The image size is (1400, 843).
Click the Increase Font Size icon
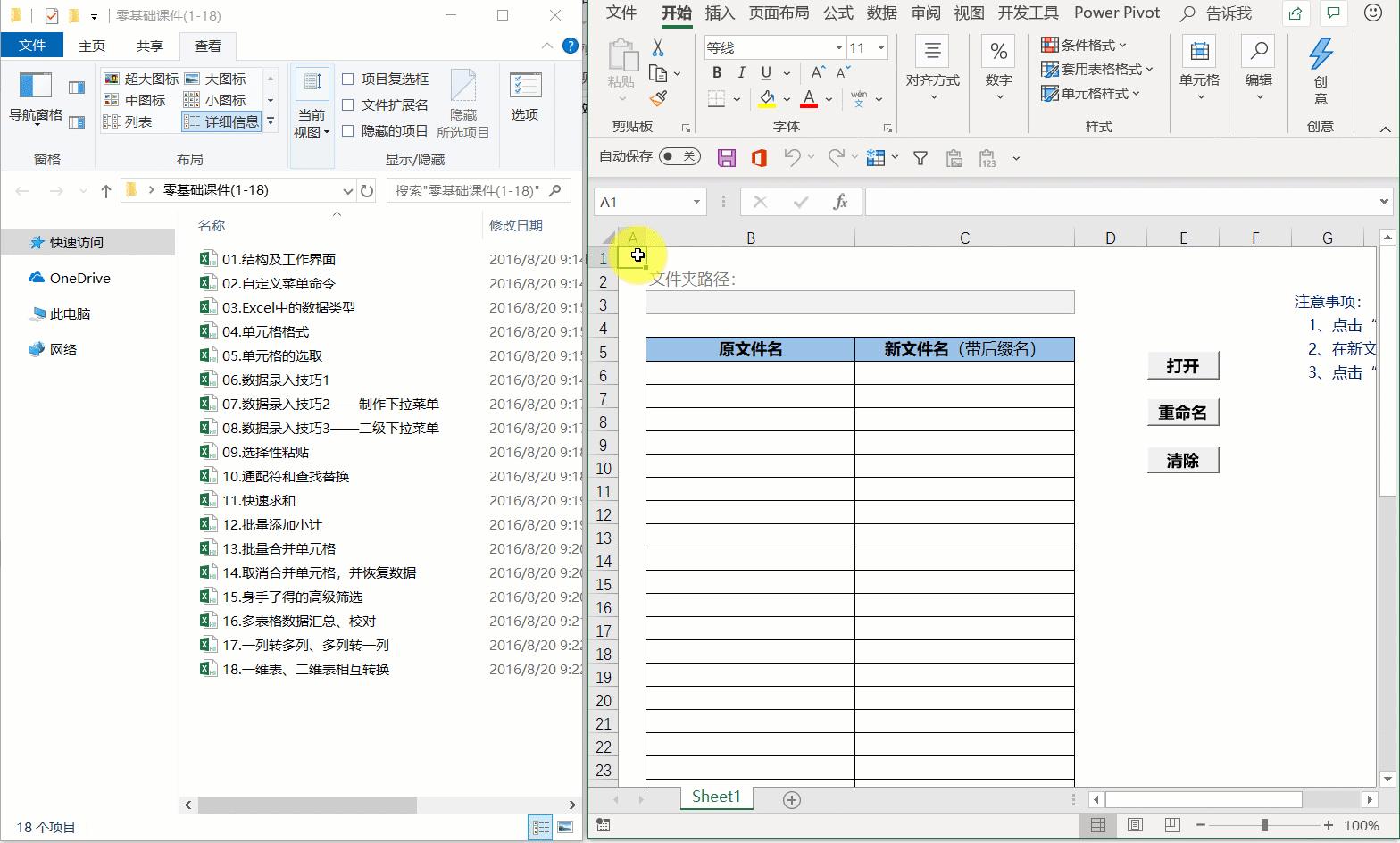coord(819,73)
